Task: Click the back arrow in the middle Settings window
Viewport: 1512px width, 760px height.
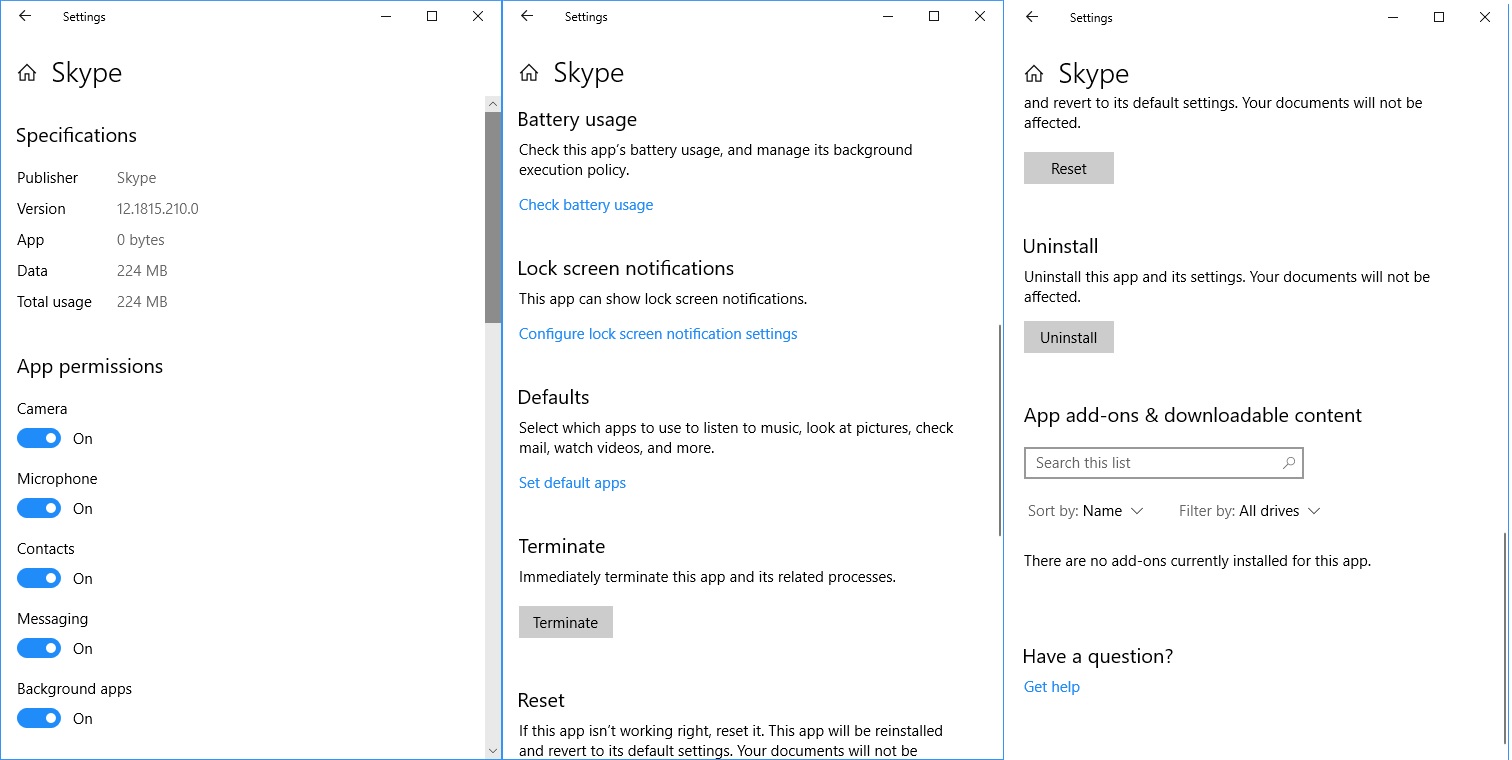Action: tap(527, 16)
